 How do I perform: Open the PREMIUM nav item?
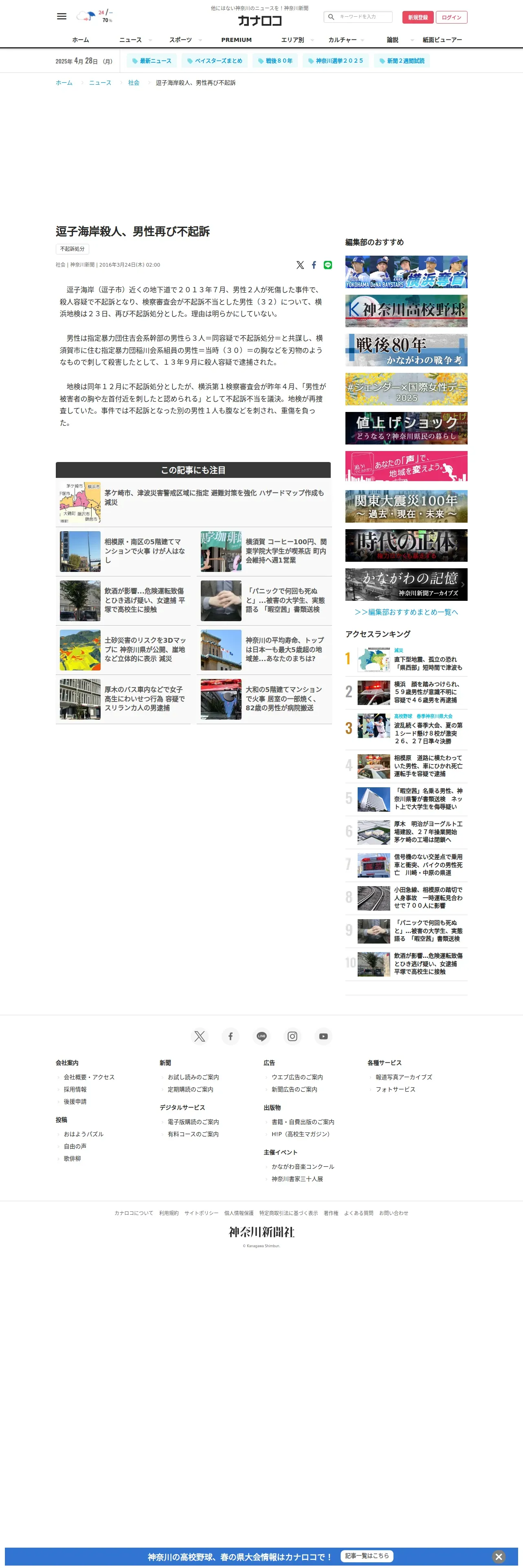click(236, 39)
